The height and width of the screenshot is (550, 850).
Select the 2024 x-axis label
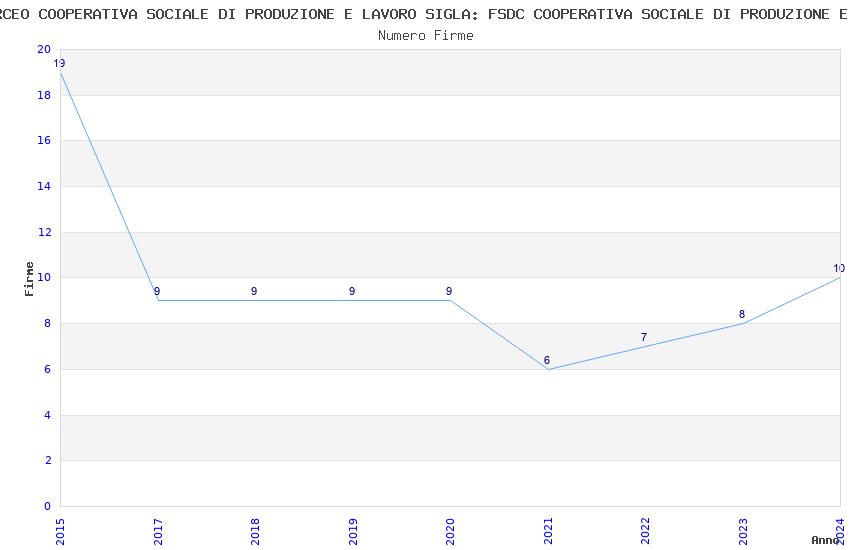(x=840, y=532)
